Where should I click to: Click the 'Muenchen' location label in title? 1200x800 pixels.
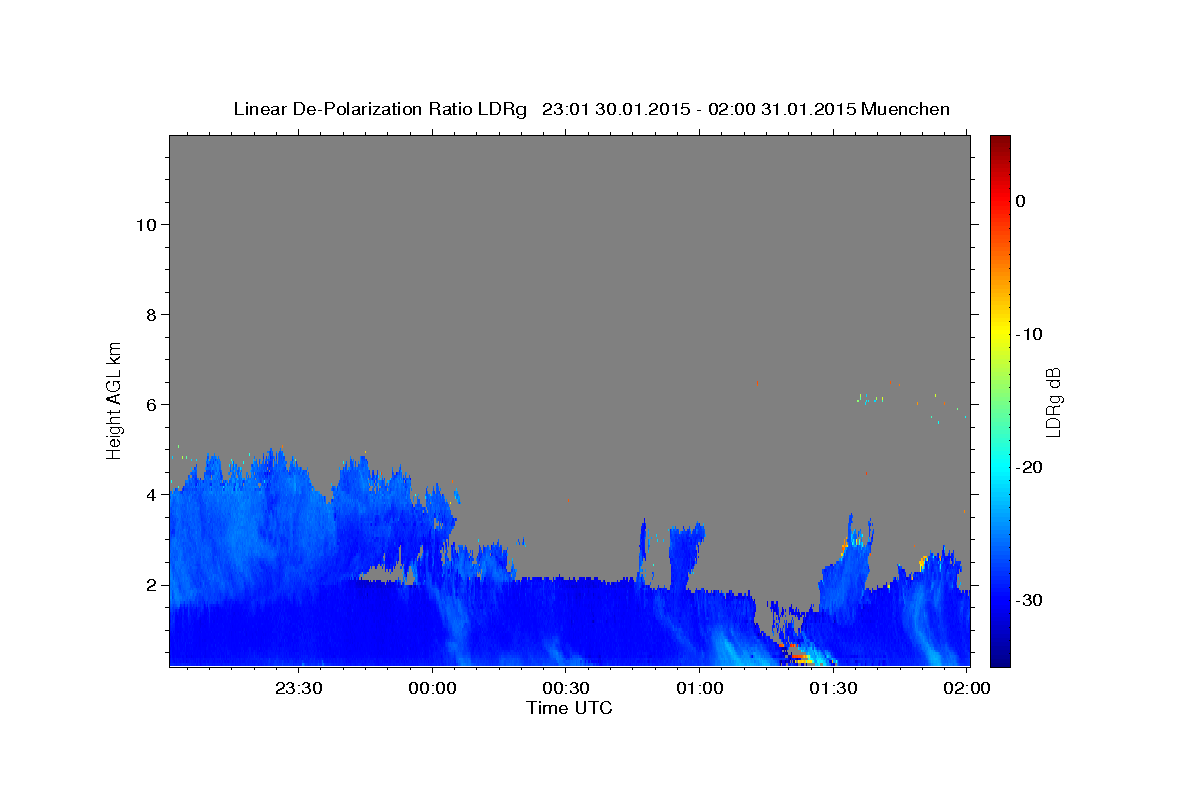tap(906, 109)
